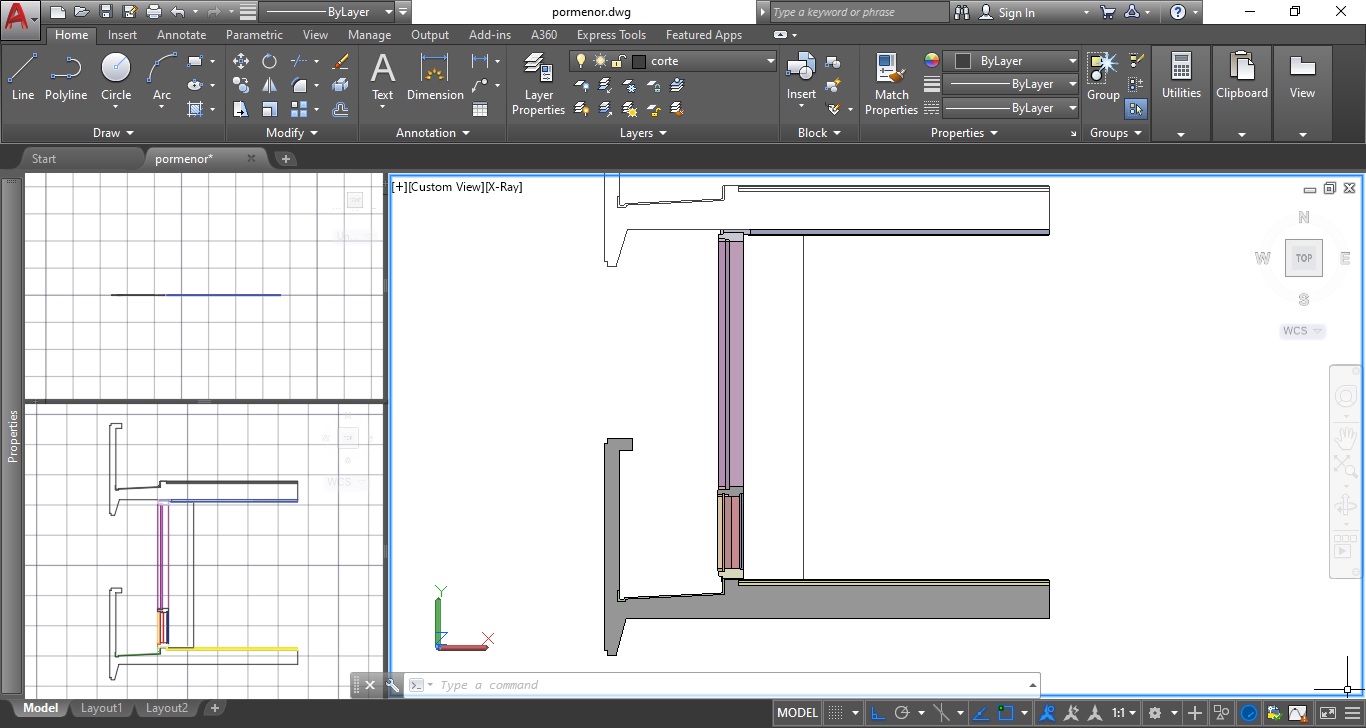
Task: Click Sign In button
Action: 1007,12
